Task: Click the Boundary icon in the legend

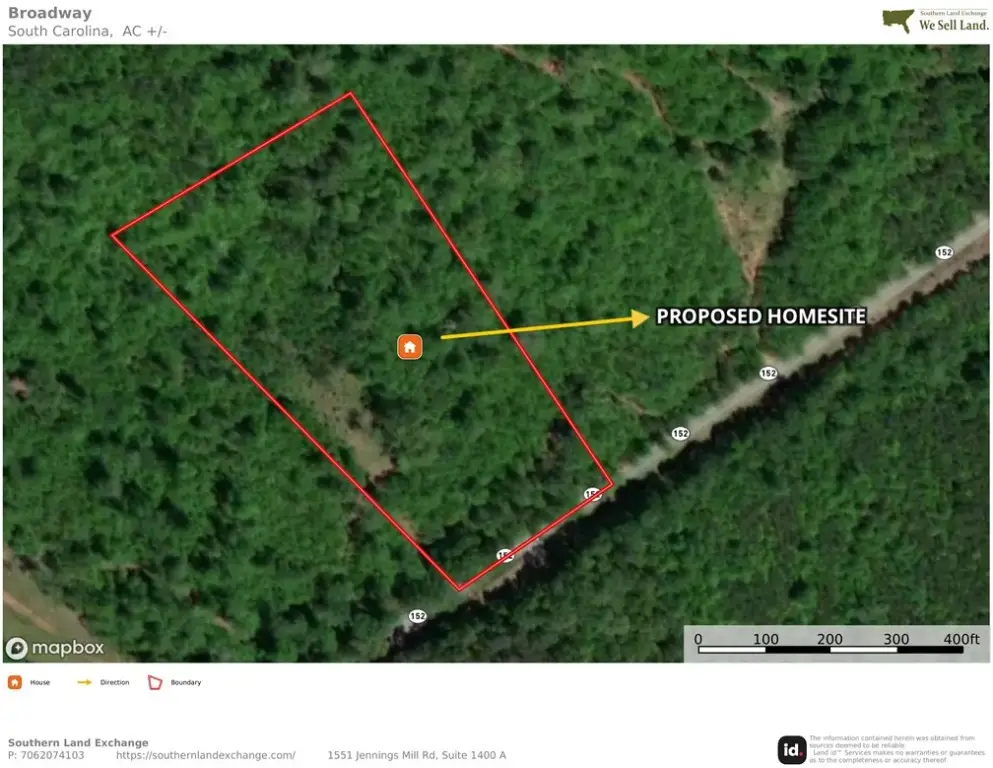Action: click(x=155, y=681)
